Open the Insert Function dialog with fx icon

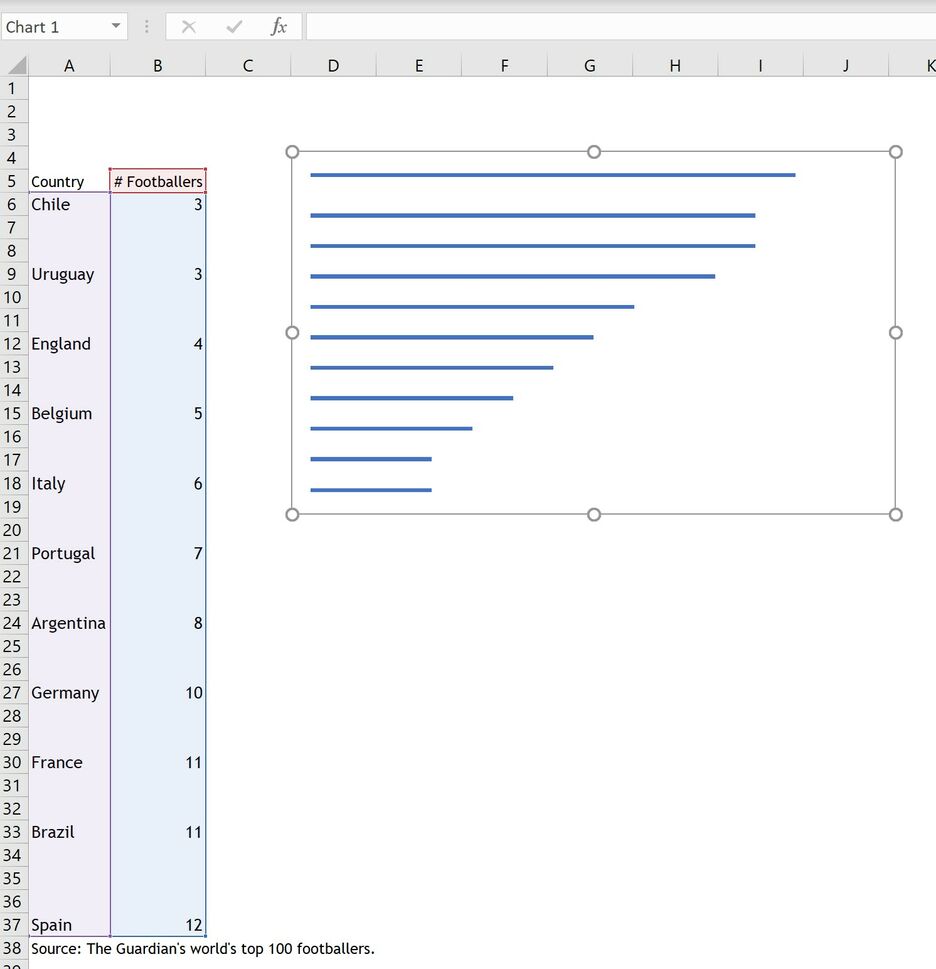278,27
